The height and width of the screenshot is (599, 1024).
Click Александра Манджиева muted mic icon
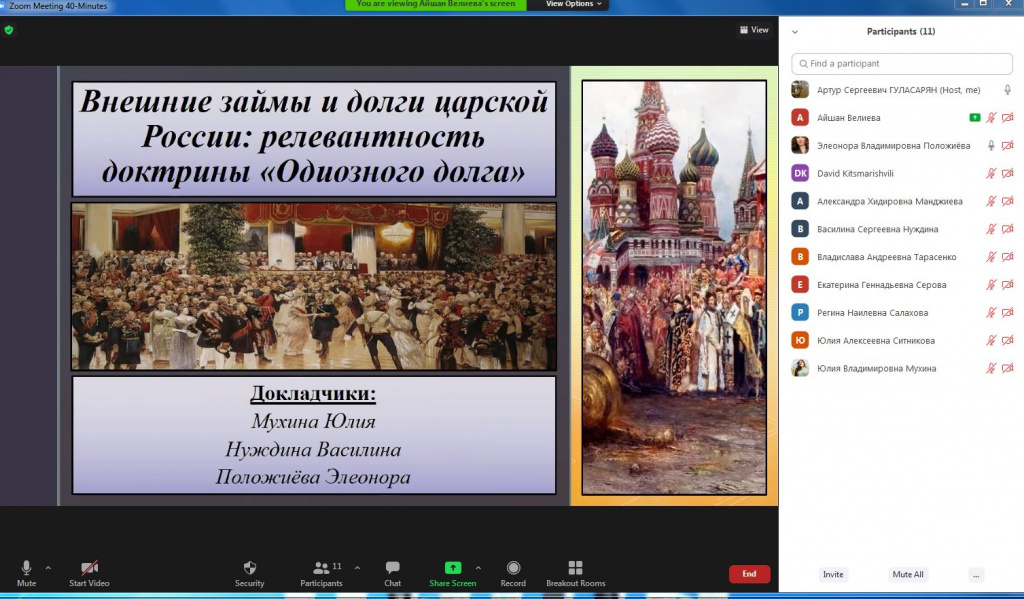point(991,201)
